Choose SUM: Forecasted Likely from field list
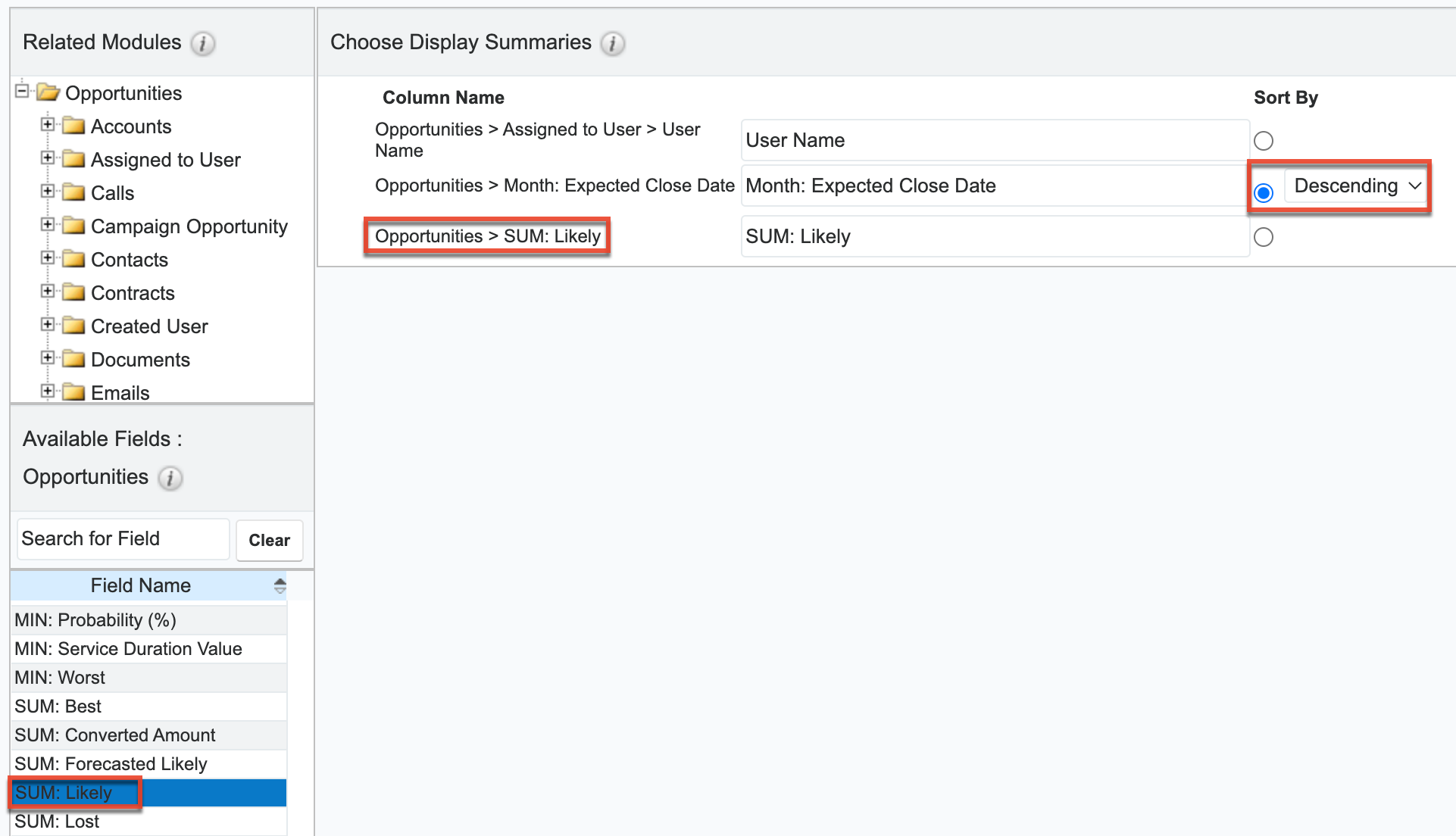Screen dimensions: 1456x836 111,764
